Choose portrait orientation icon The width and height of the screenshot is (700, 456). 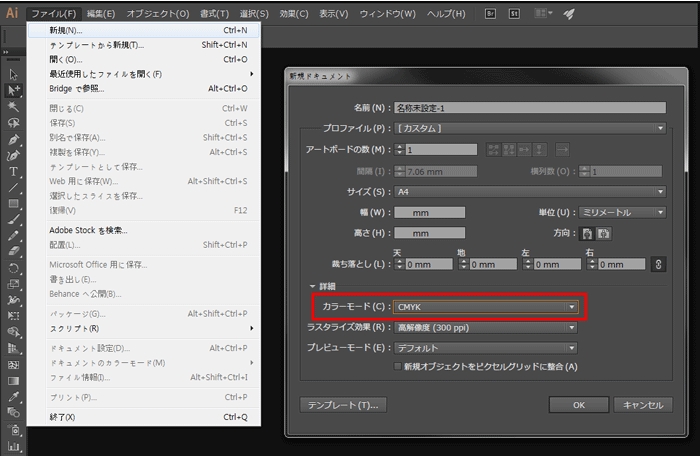point(587,234)
